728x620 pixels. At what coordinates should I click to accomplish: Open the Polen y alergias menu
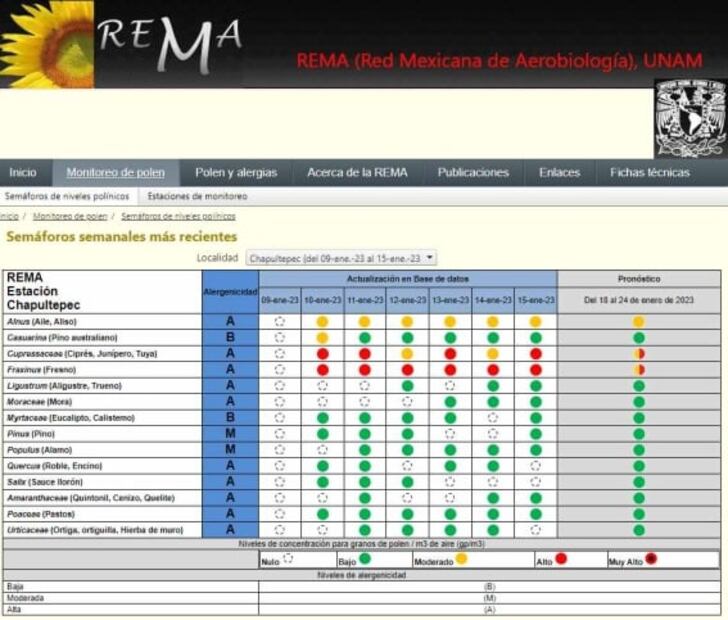pos(236,172)
